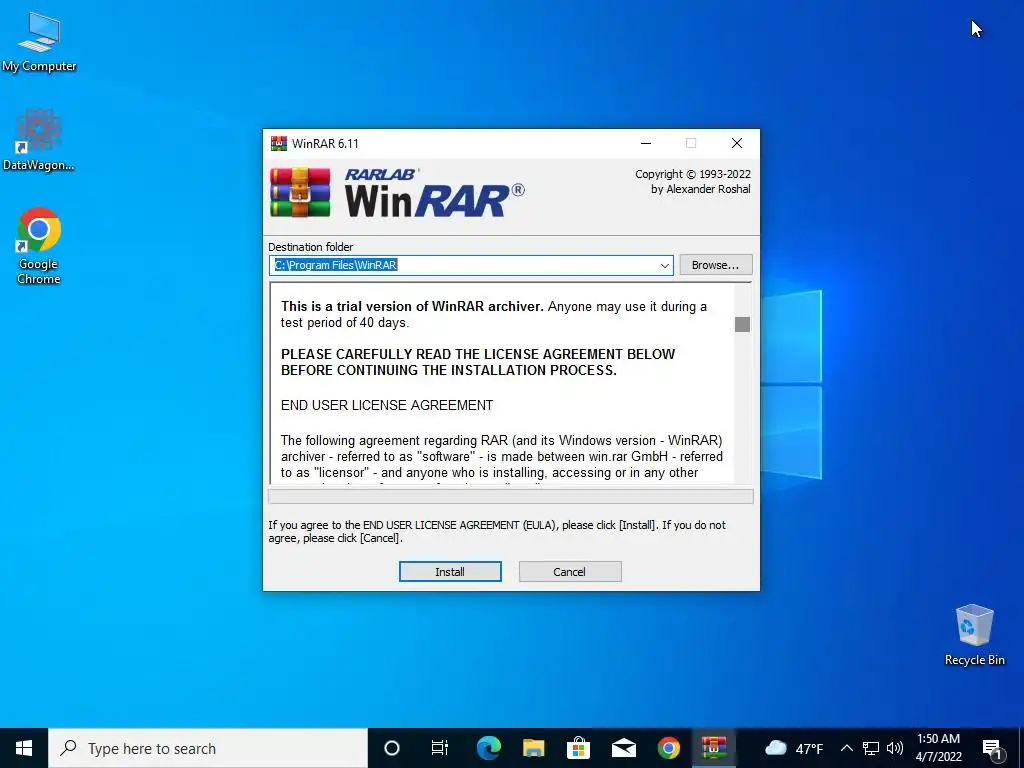The width and height of the screenshot is (1024, 768).
Task: Click the WinRAR title bar icon
Action: (x=279, y=143)
